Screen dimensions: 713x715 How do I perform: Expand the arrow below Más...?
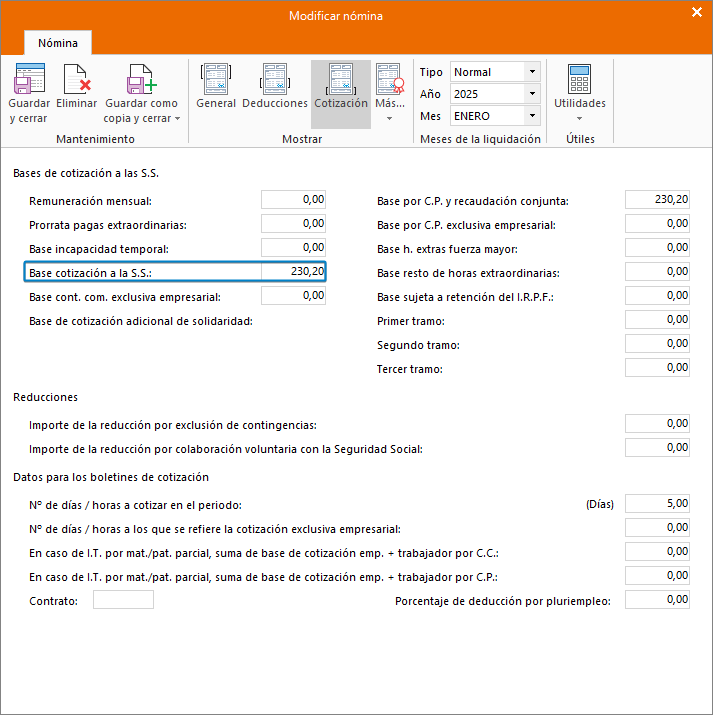click(x=390, y=119)
